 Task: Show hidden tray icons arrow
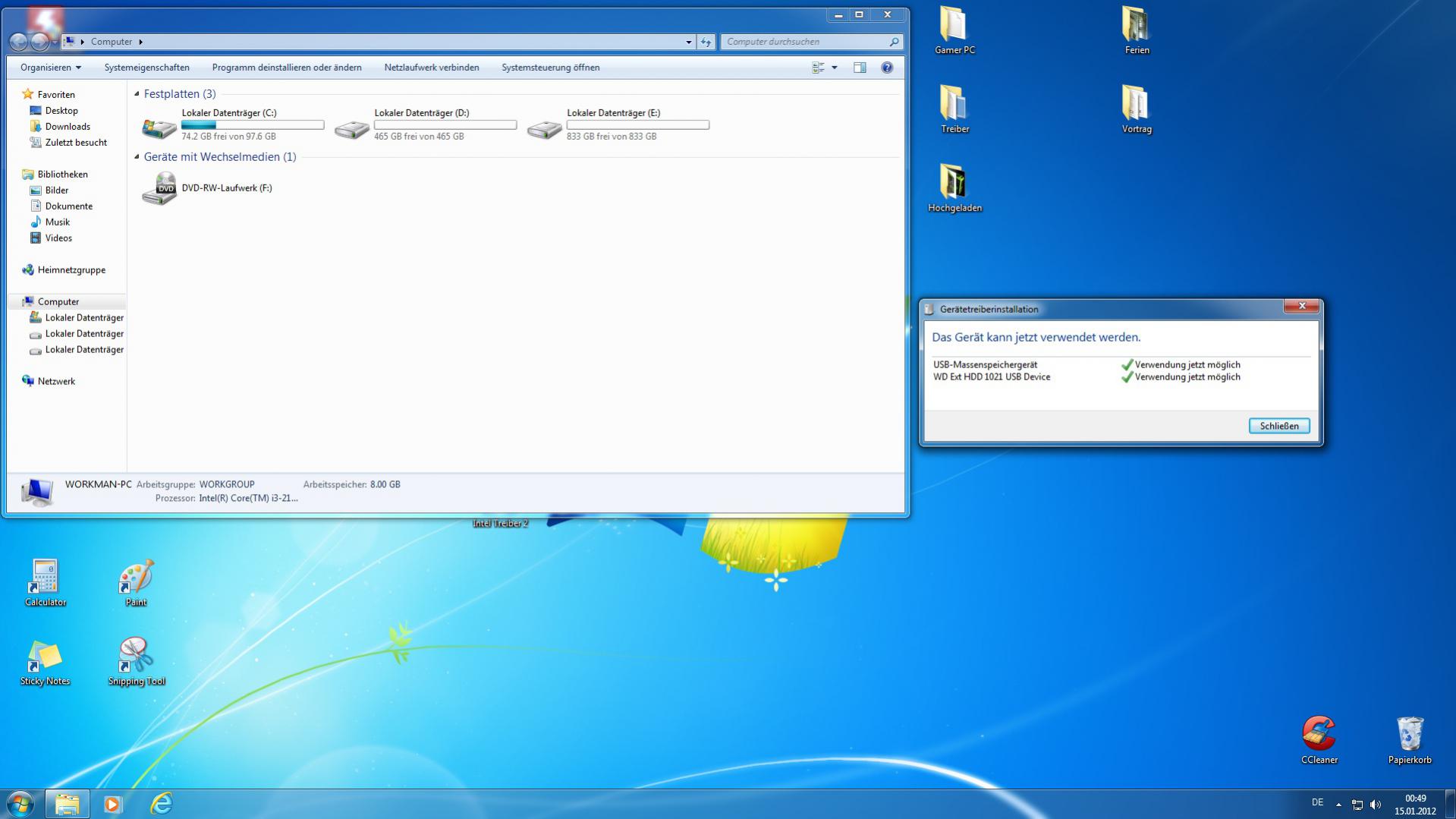pyautogui.click(x=1338, y=805)
